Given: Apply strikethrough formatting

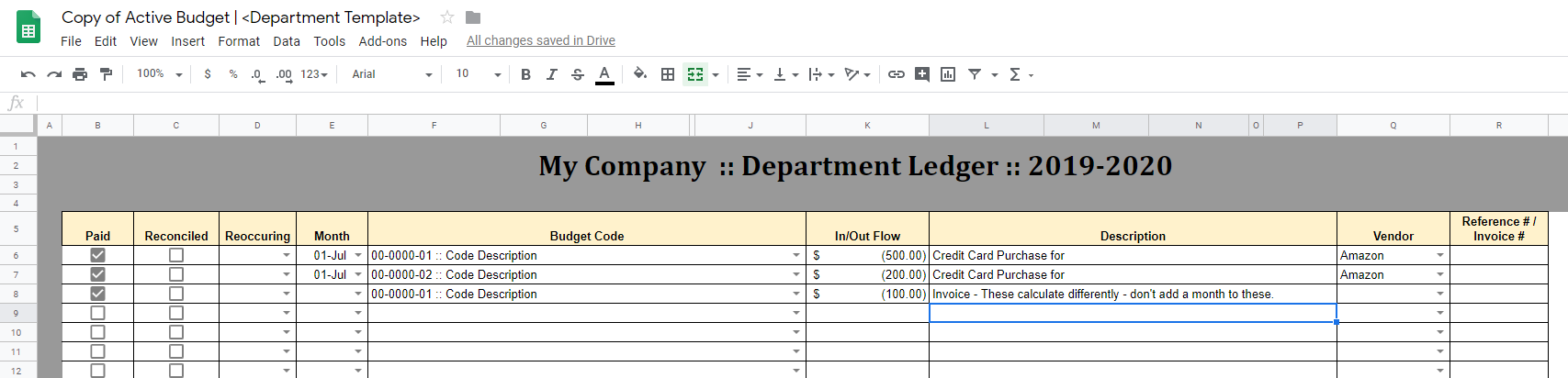Looking at the screenshot, I should (577, 74).
